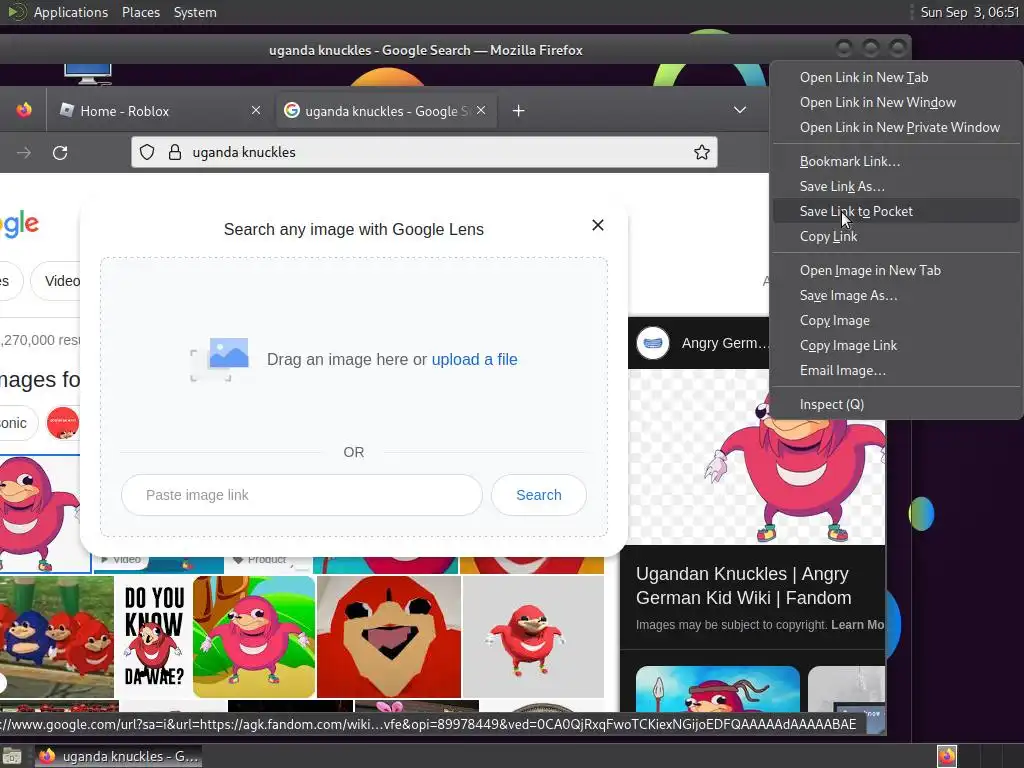Click the uganda knuckles taskbar window button

click(x=119, y=756)
